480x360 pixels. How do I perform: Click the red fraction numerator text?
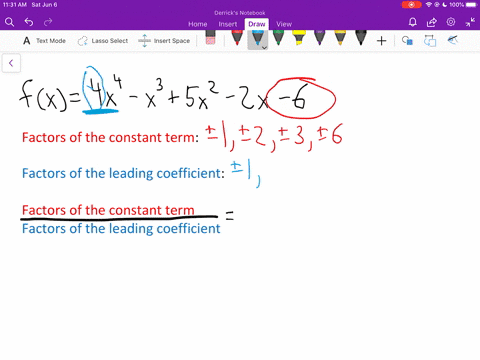click(x=108, y=210)
